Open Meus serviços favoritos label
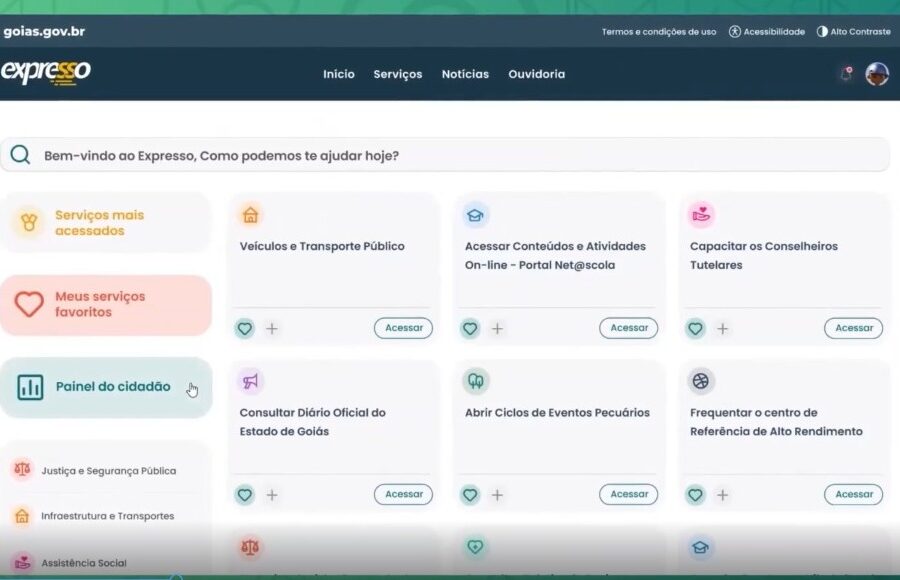 (100, 304)
